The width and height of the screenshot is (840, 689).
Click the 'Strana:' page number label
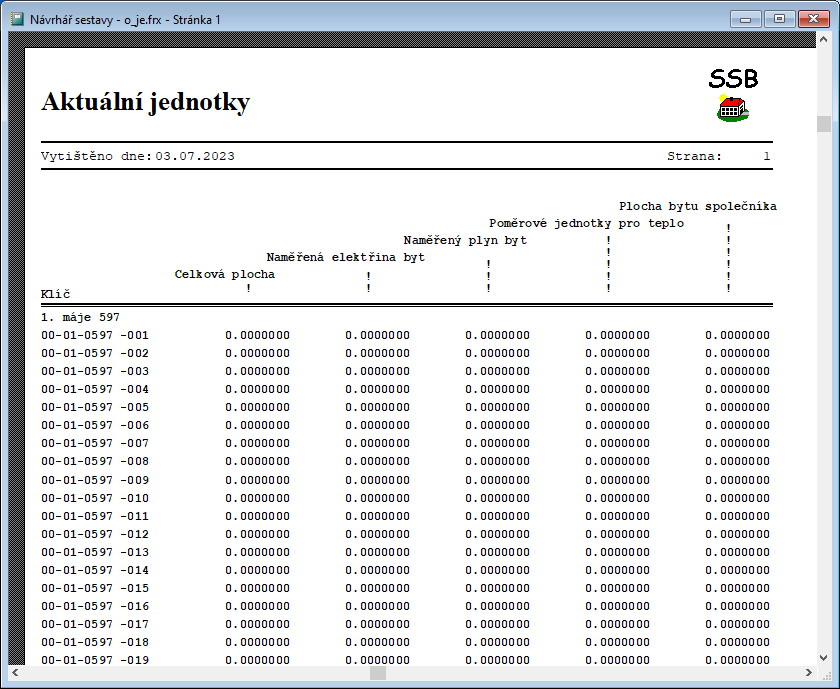[x=694, y=156]
